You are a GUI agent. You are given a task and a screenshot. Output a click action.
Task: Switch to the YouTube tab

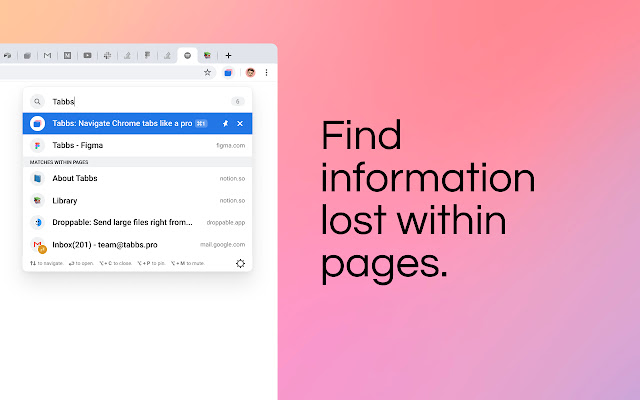pos(87,56)
